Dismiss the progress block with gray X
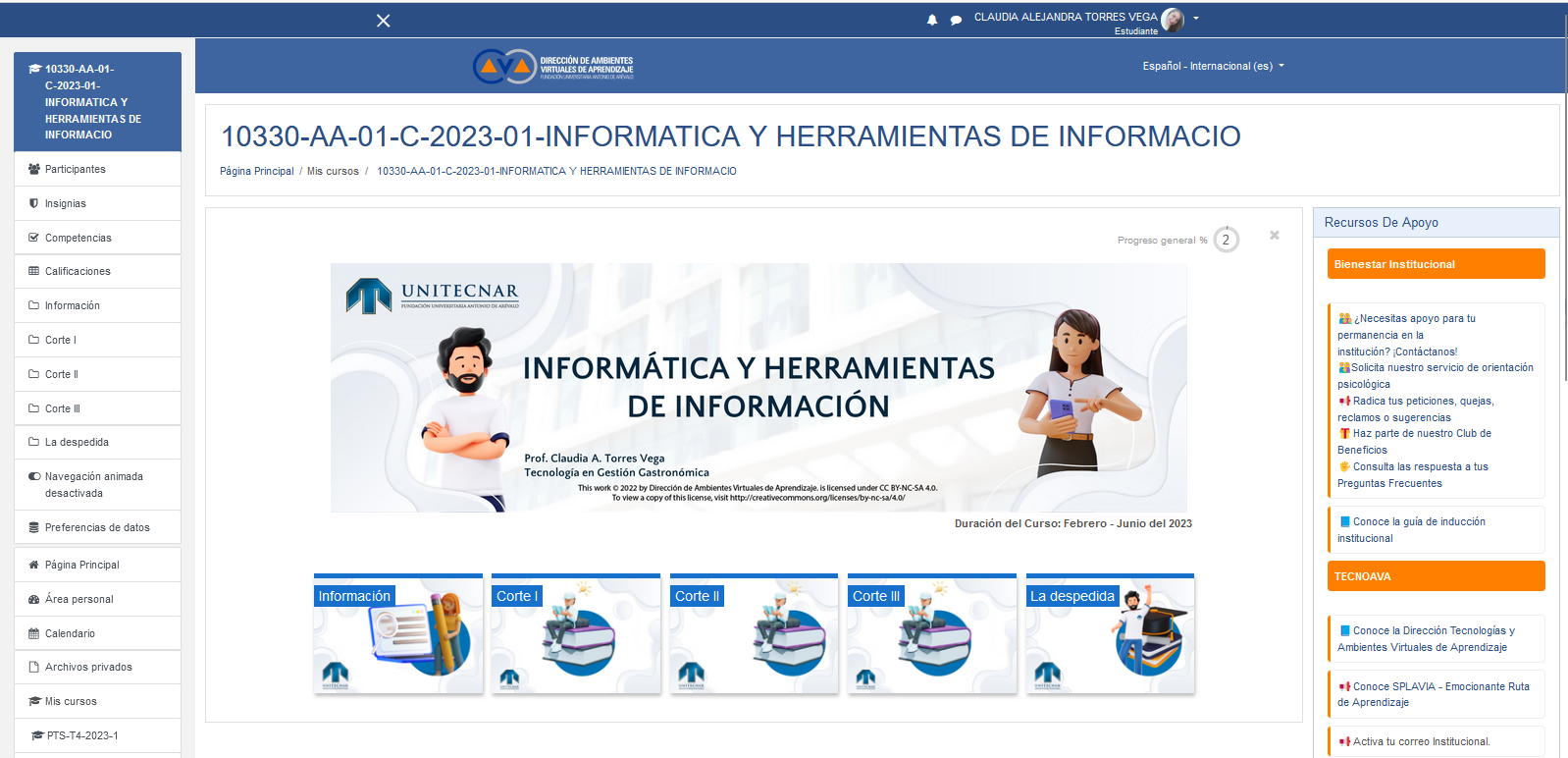This screenshot has height=758, width=1568. (1275, 236)
